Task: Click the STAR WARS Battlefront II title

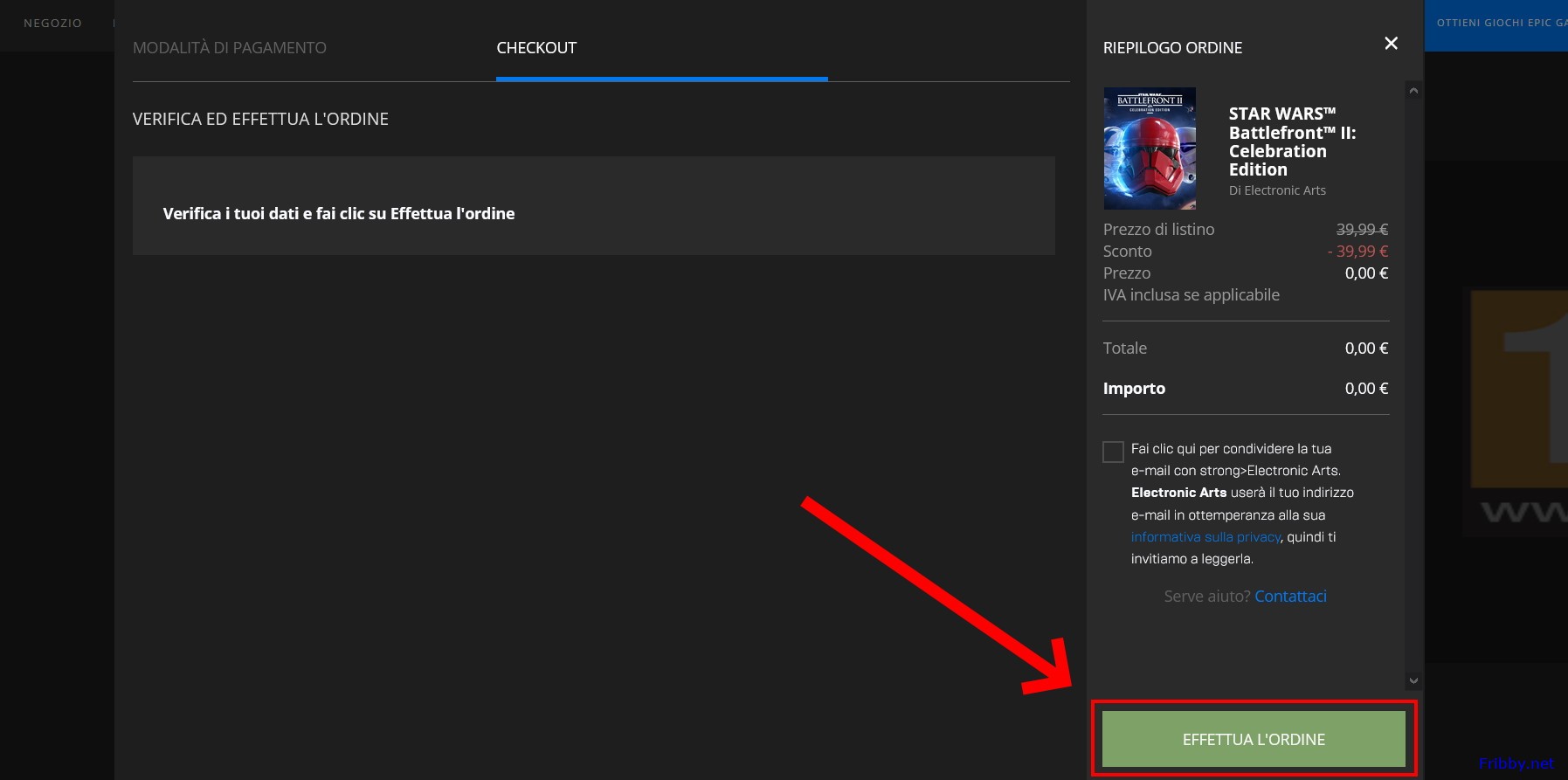Action: click(x=1292, y=142)
